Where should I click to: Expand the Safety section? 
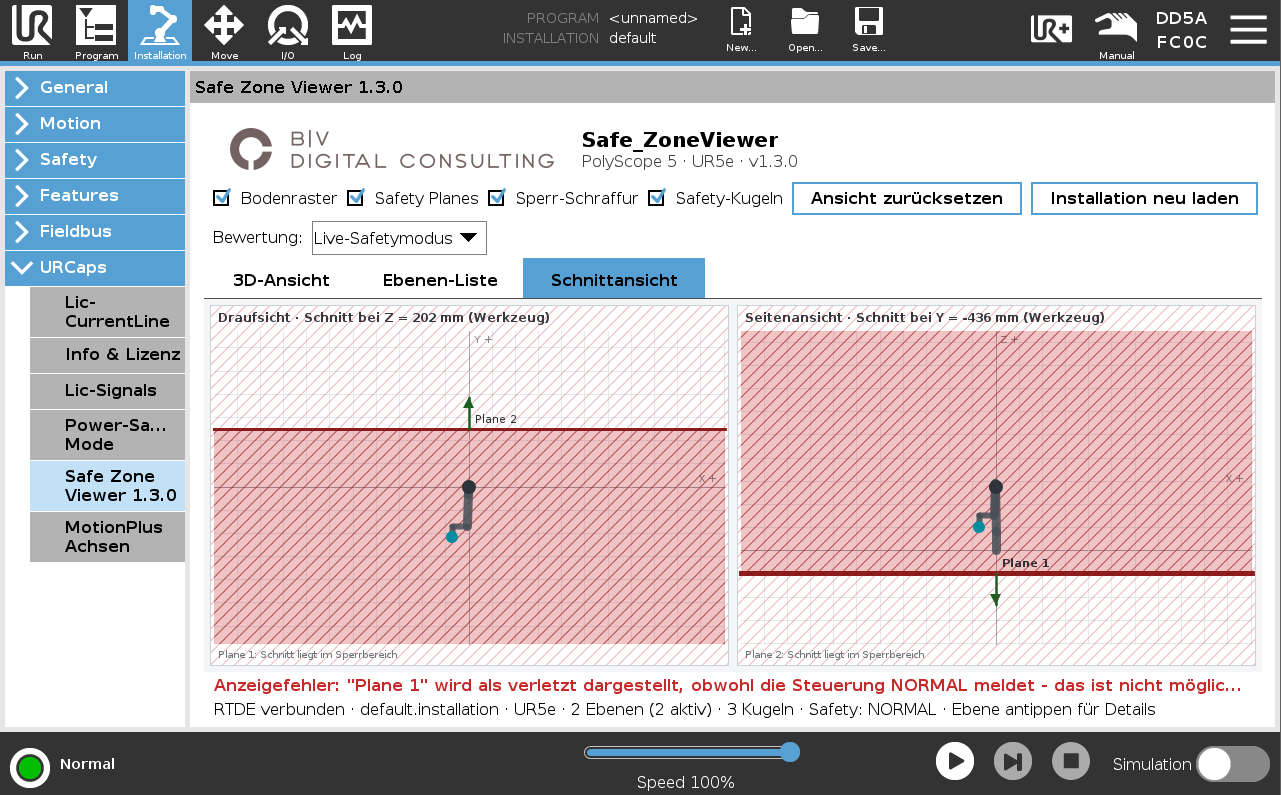point(95,160)
